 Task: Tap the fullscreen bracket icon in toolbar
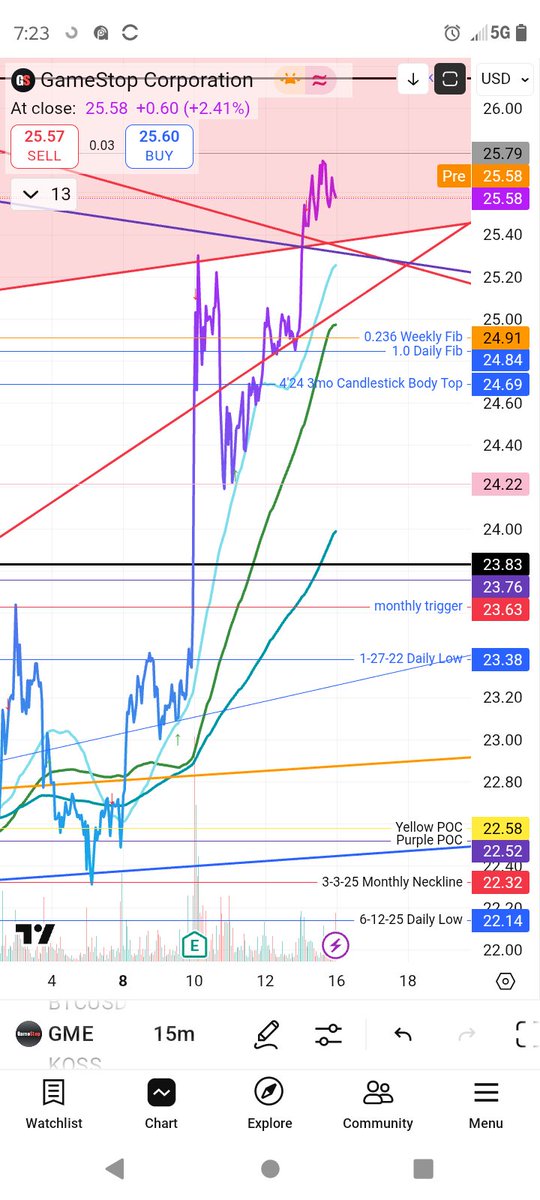pyautogui.click(x=524, y=1034)
